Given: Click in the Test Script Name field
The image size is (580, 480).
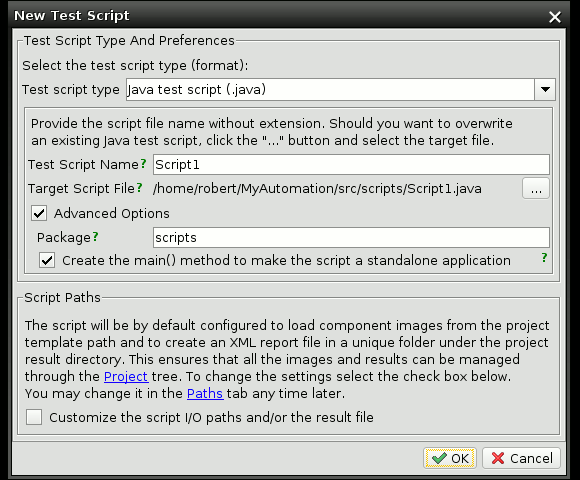Looking at the screenshot, I should [351, 165].
